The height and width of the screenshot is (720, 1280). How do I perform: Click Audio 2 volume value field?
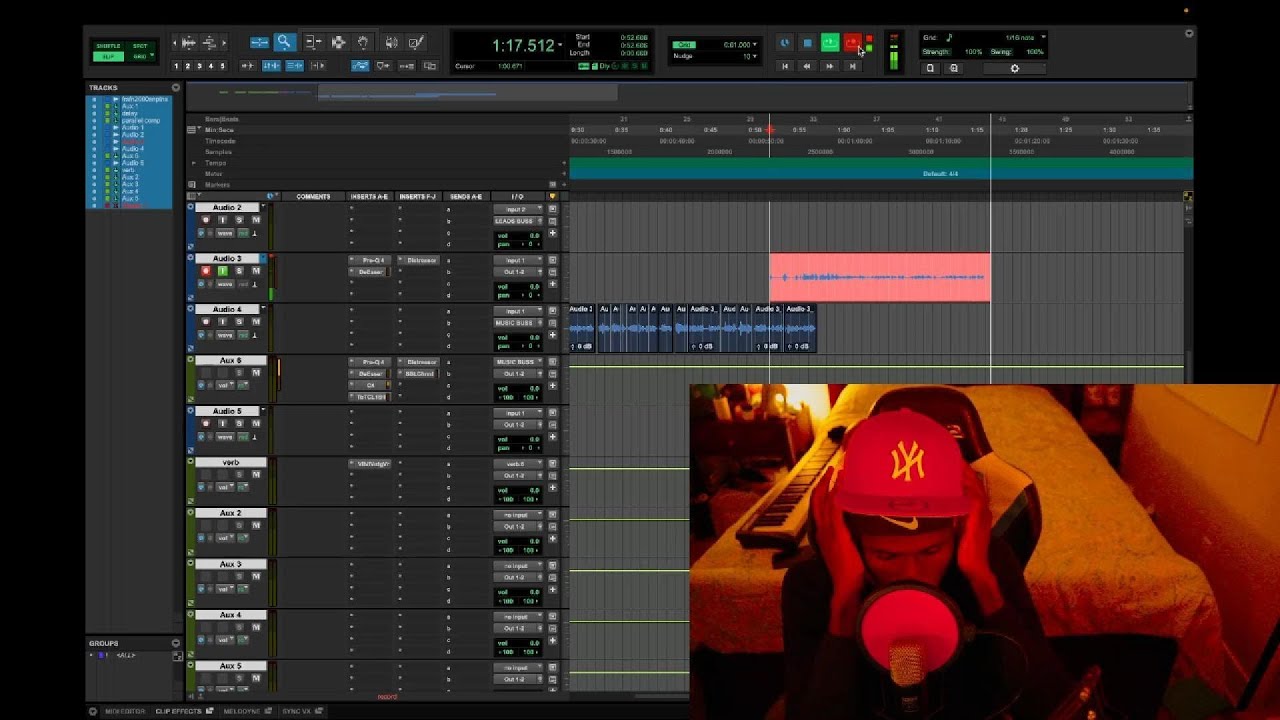[x=519, y=235]
